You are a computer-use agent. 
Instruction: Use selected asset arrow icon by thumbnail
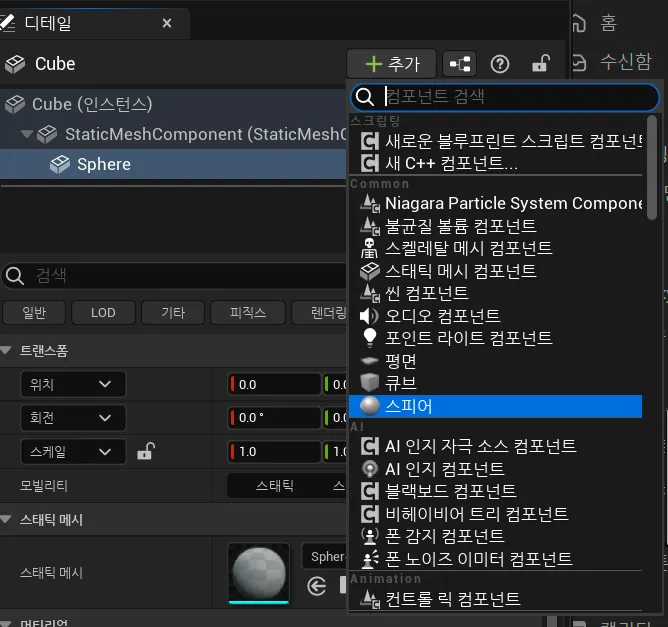pos(317,587)
